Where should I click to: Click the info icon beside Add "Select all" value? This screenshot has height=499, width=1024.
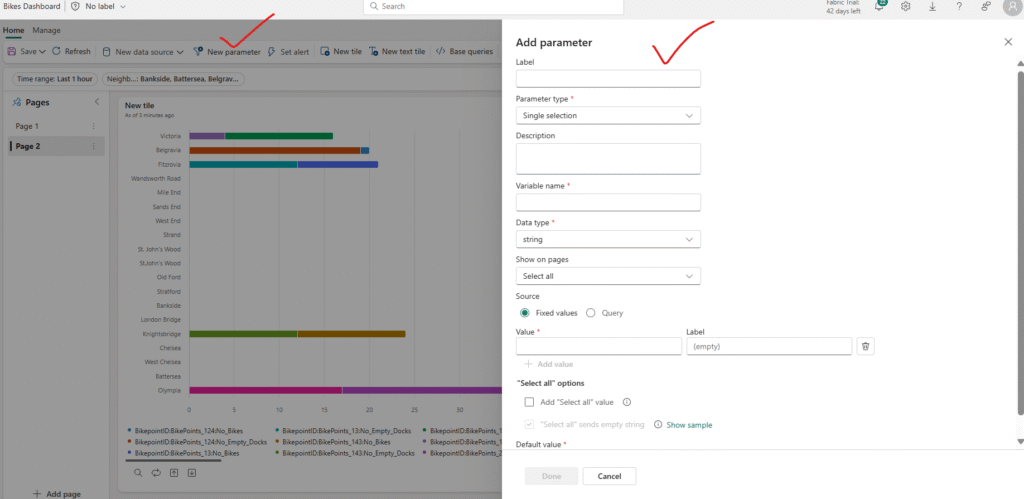tap(627, 402)
